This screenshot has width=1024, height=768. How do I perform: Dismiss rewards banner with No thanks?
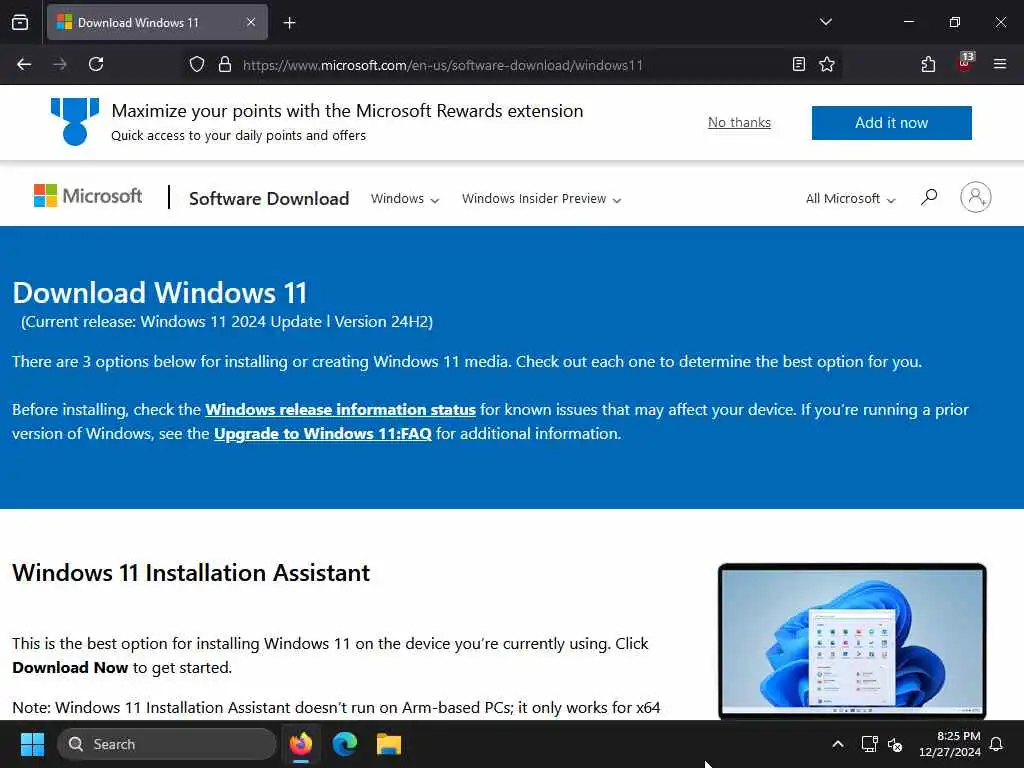point(739,122)
